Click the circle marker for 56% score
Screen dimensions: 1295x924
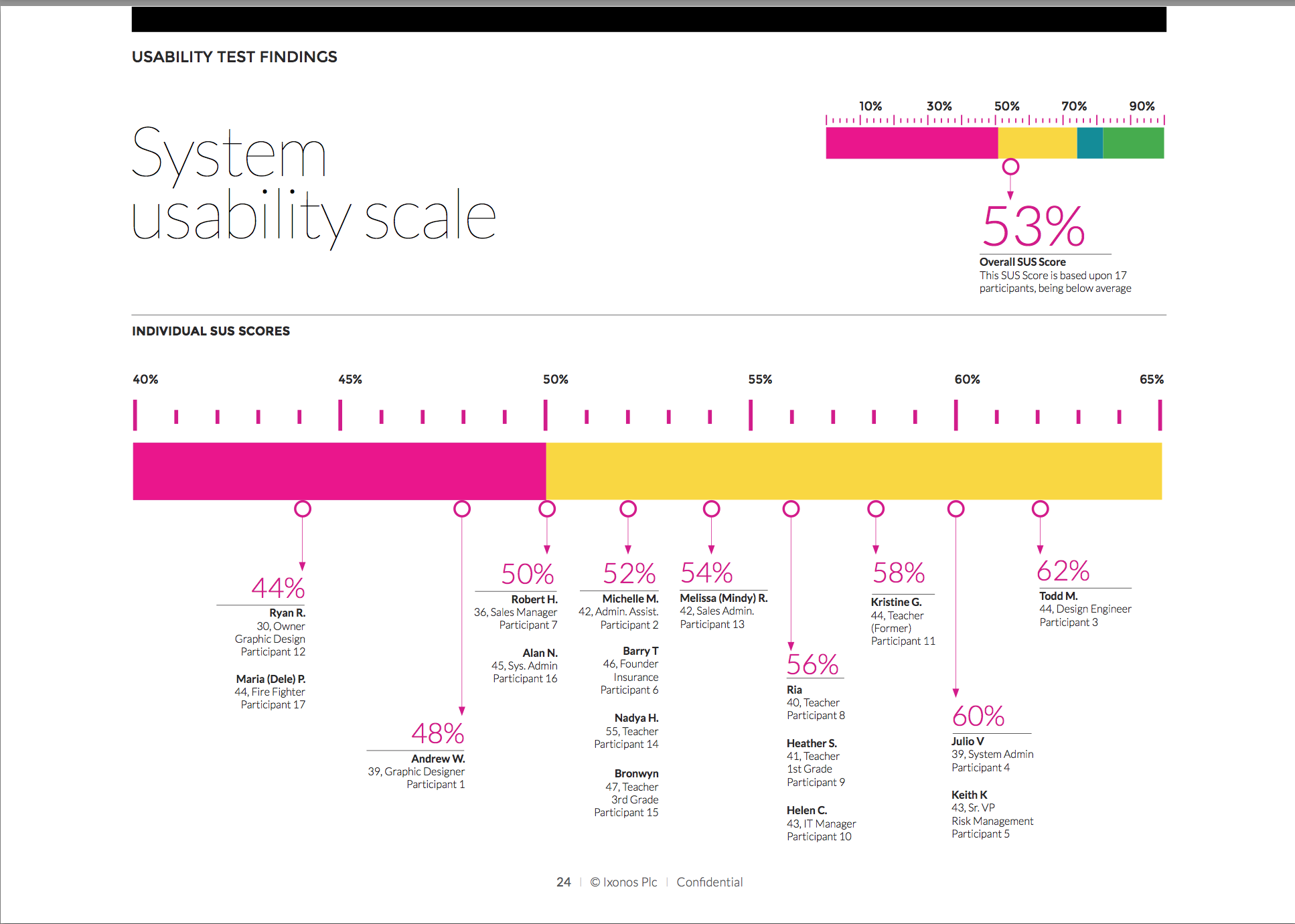(791, 509)
